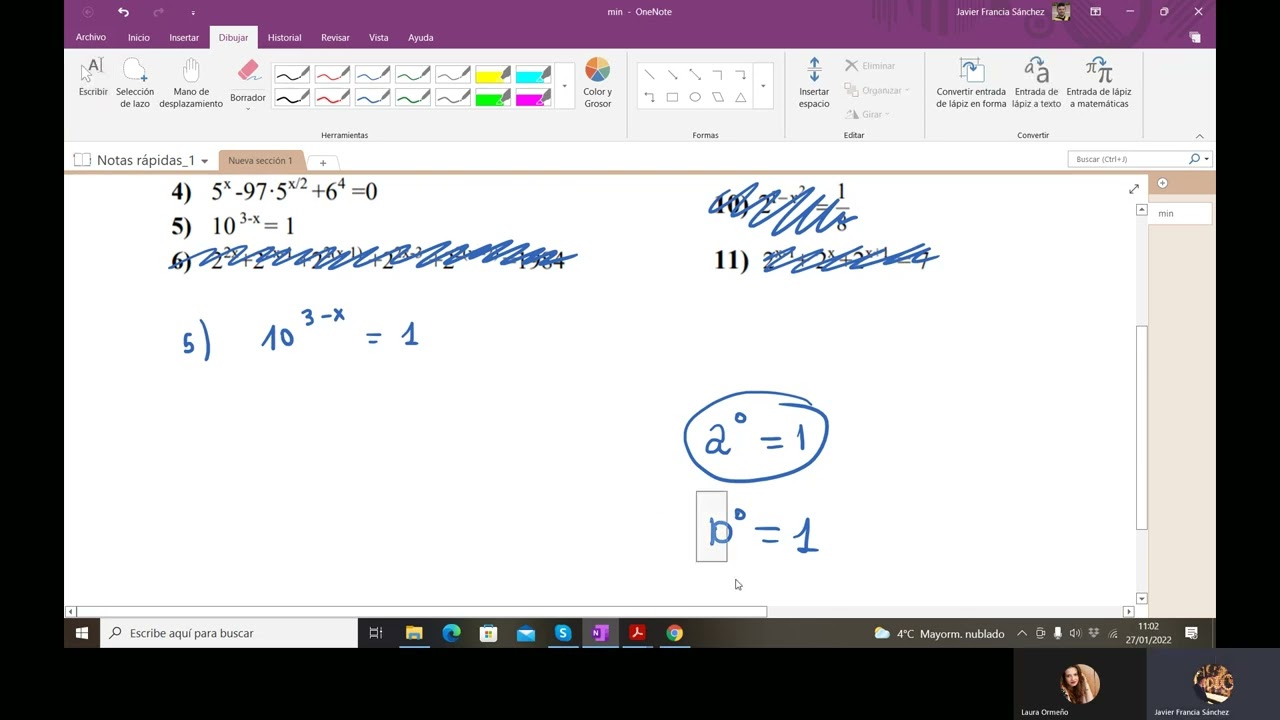Image resolution: width=1280 pixels, height=720 pixels.
Task: Switch to the Revisar tab
Action: pos(335,38)
